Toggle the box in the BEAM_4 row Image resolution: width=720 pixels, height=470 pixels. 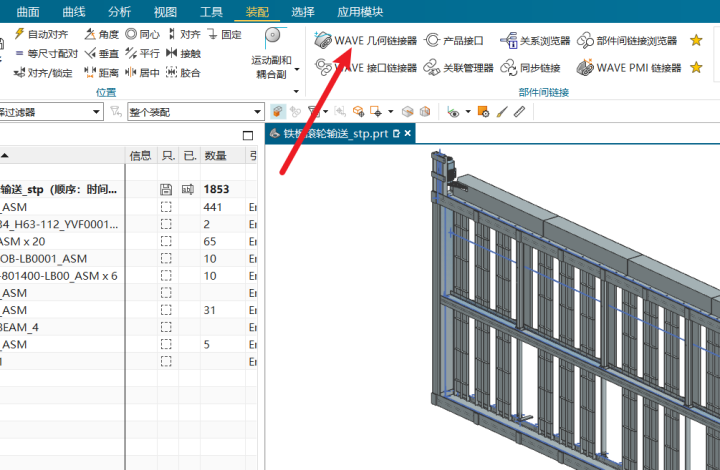coord(167,327)
